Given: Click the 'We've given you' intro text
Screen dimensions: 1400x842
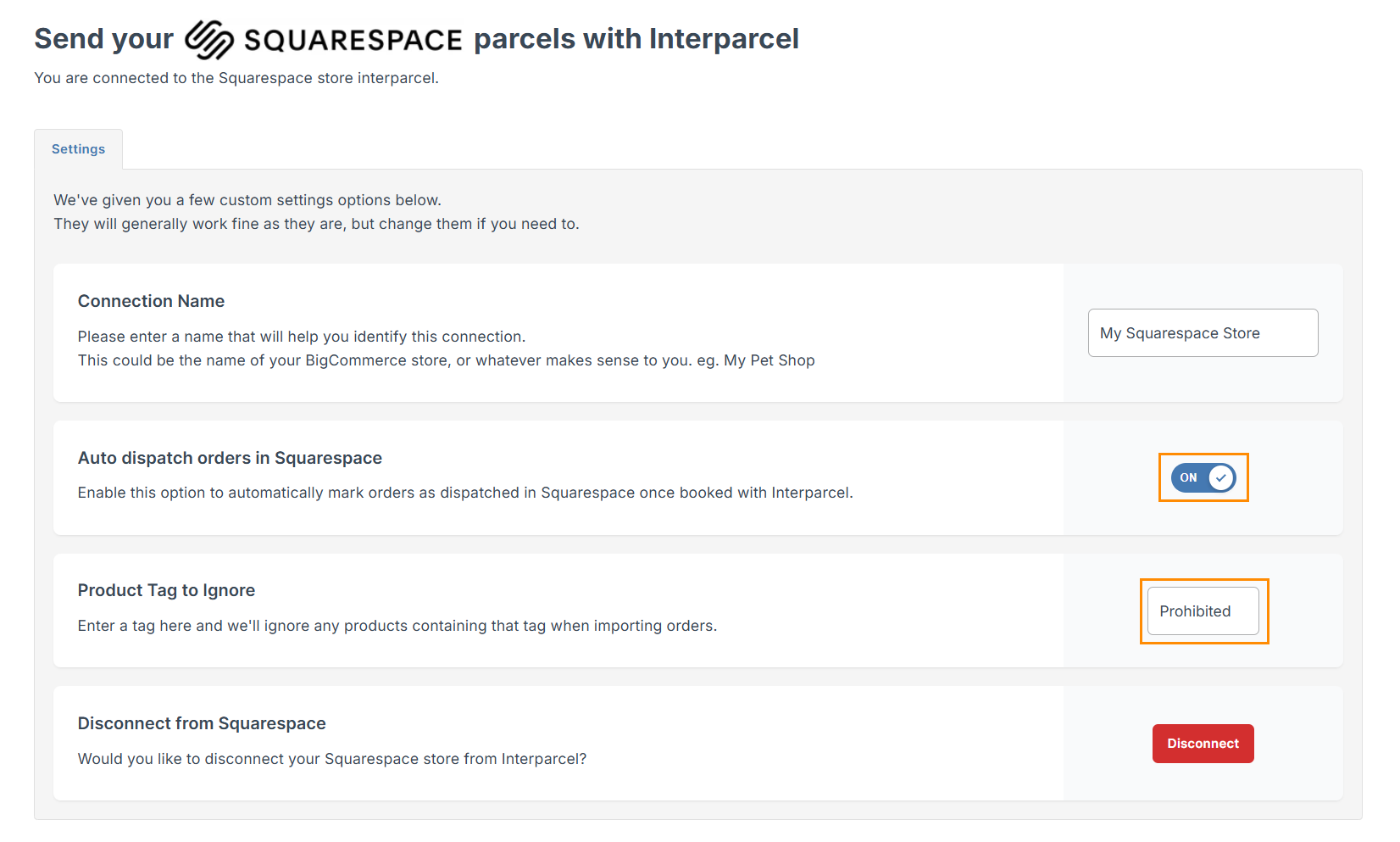Looking at the screenshot, I should (x=247, y=200).
